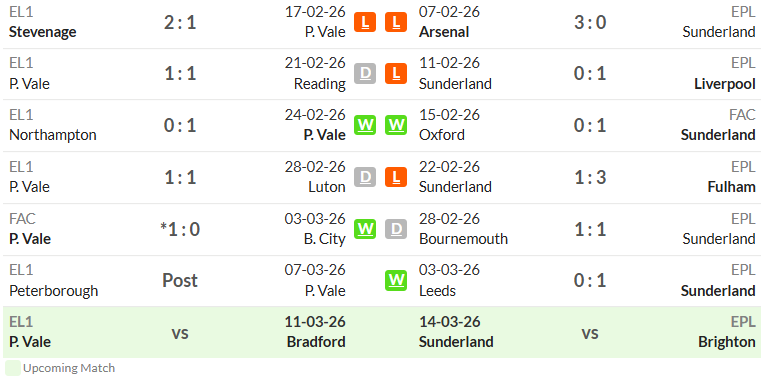
Task: Click the W badge beside Leeds 03-03-26
Action: (396, 280)
